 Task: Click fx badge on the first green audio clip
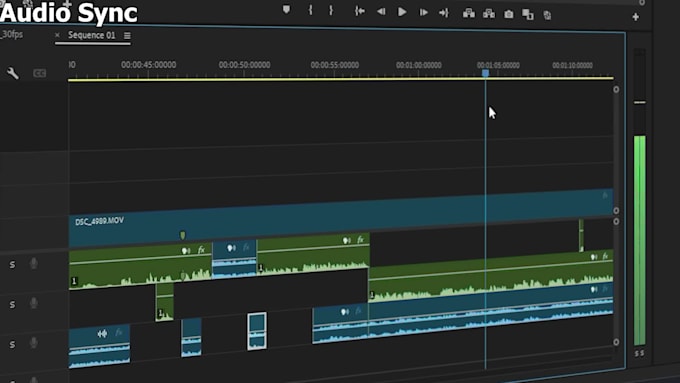[x=201, y=250]
